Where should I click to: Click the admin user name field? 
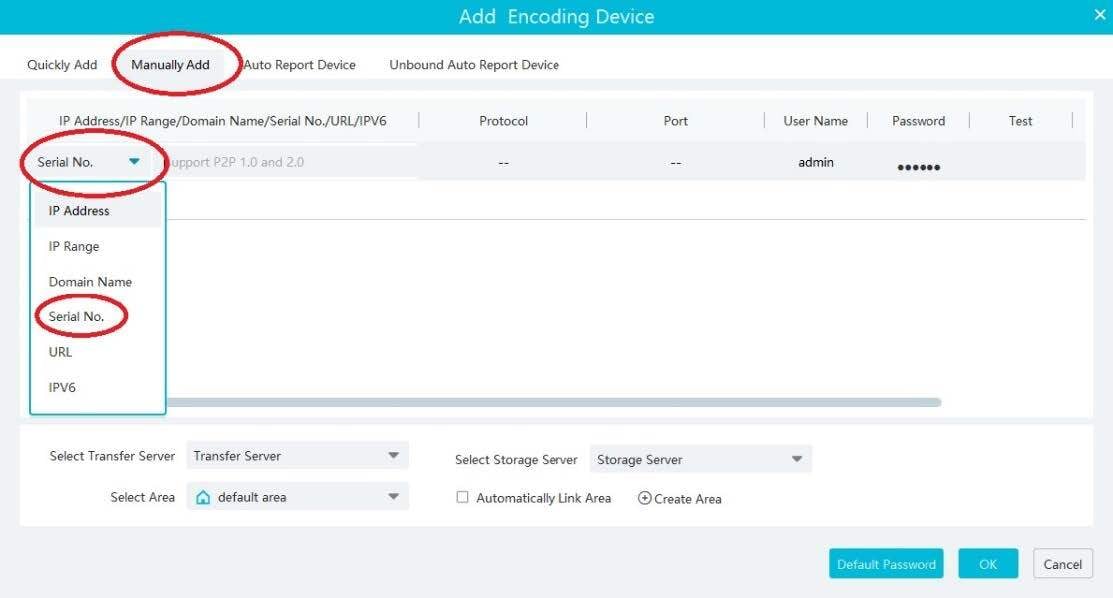[816, 163]
